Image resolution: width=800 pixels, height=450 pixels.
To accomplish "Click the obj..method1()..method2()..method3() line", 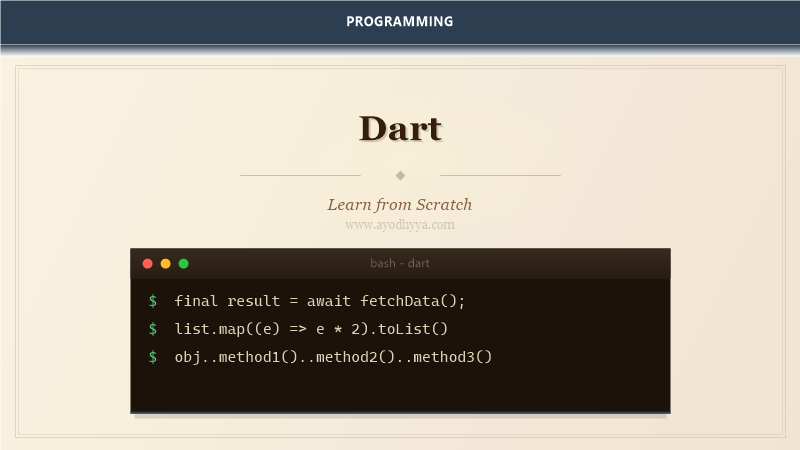I will click(x=333, y=357).
